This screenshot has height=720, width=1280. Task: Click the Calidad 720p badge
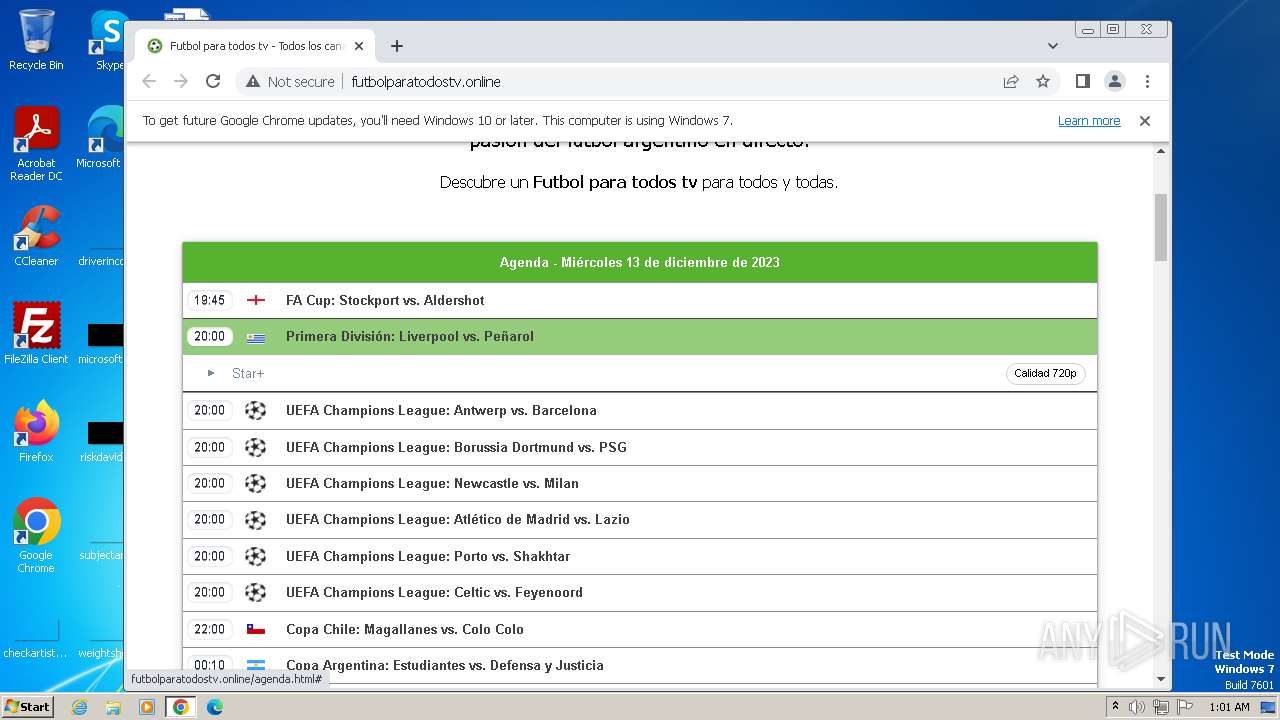(x=1045, y=373)
